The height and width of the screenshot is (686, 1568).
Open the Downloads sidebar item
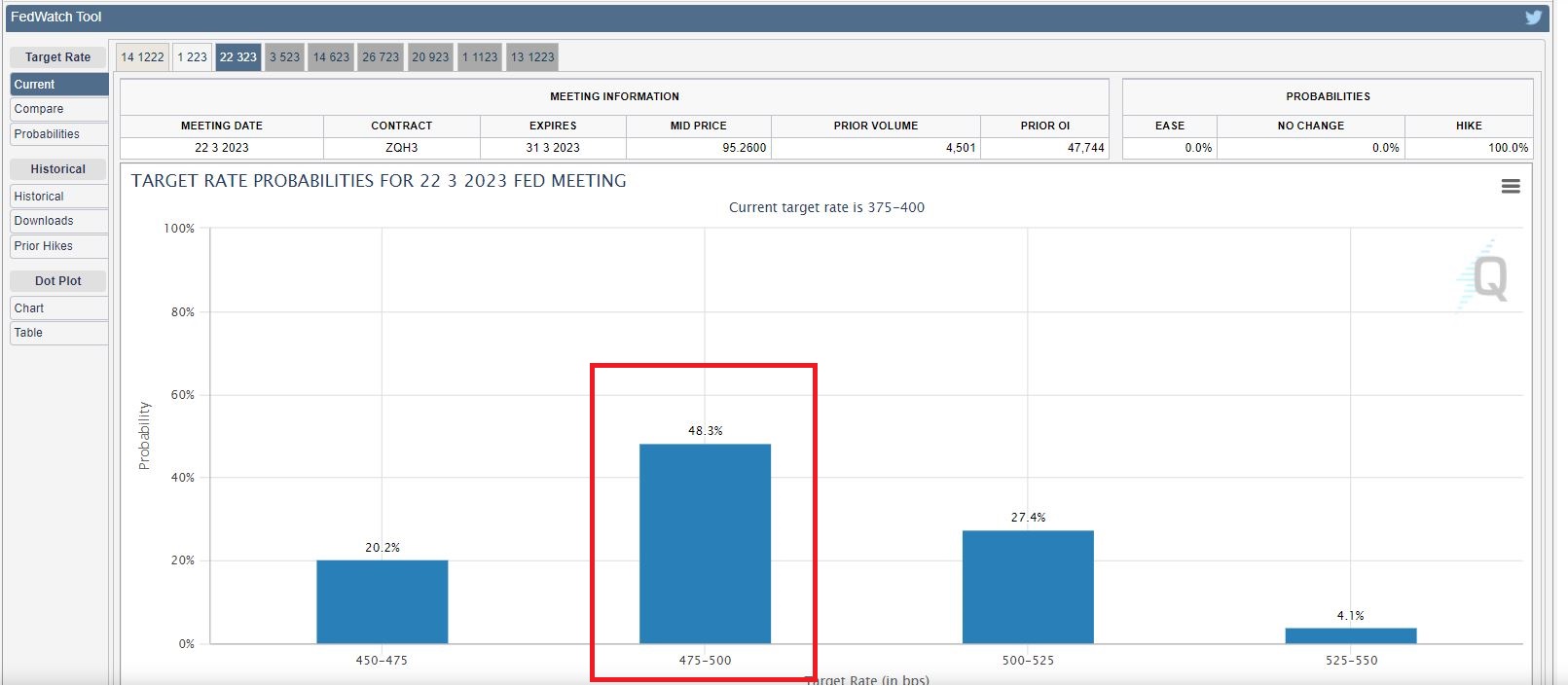[x=59, y=221]
